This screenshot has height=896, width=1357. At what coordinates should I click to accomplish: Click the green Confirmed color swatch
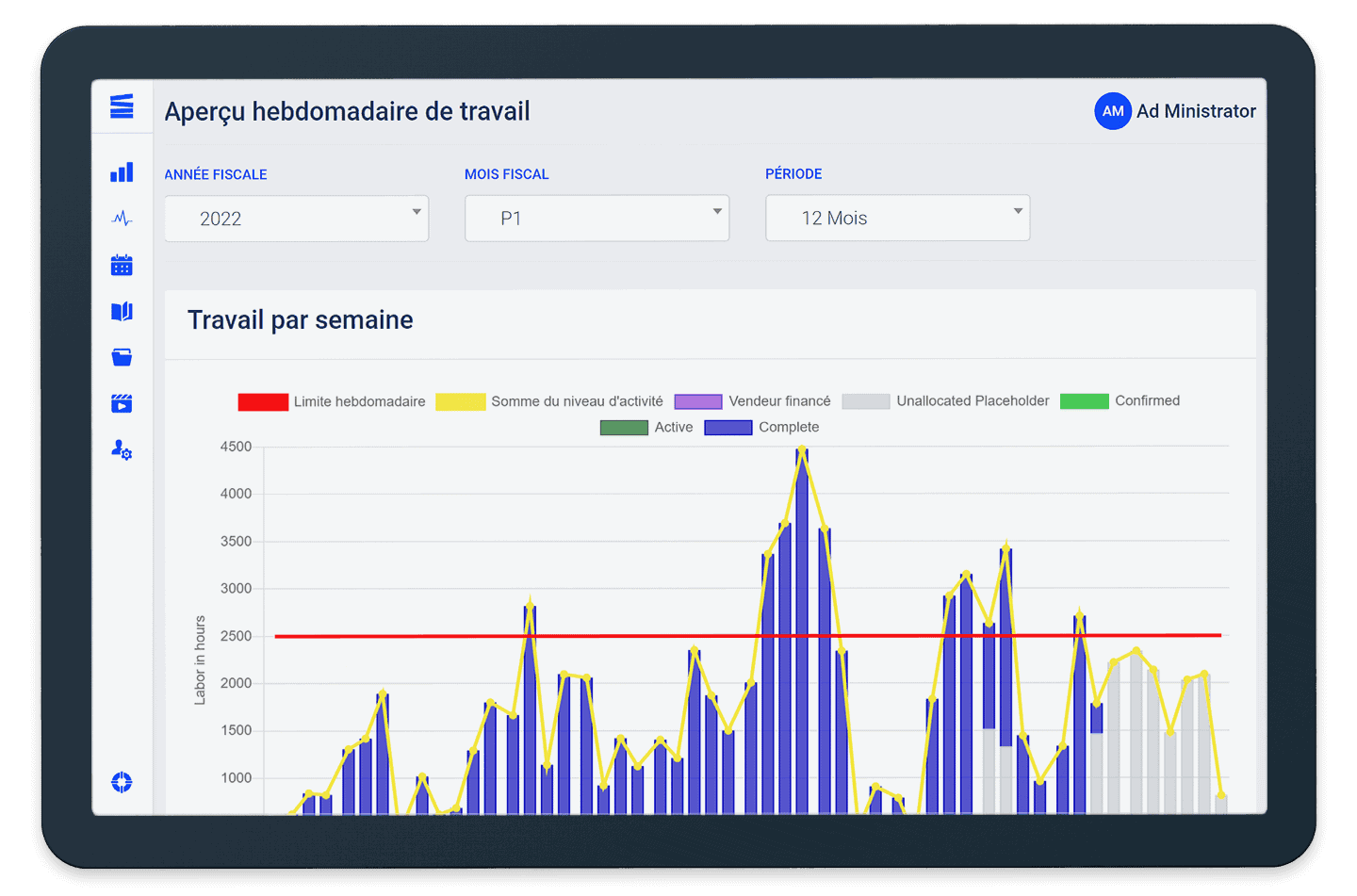(x=1084, y=401)
